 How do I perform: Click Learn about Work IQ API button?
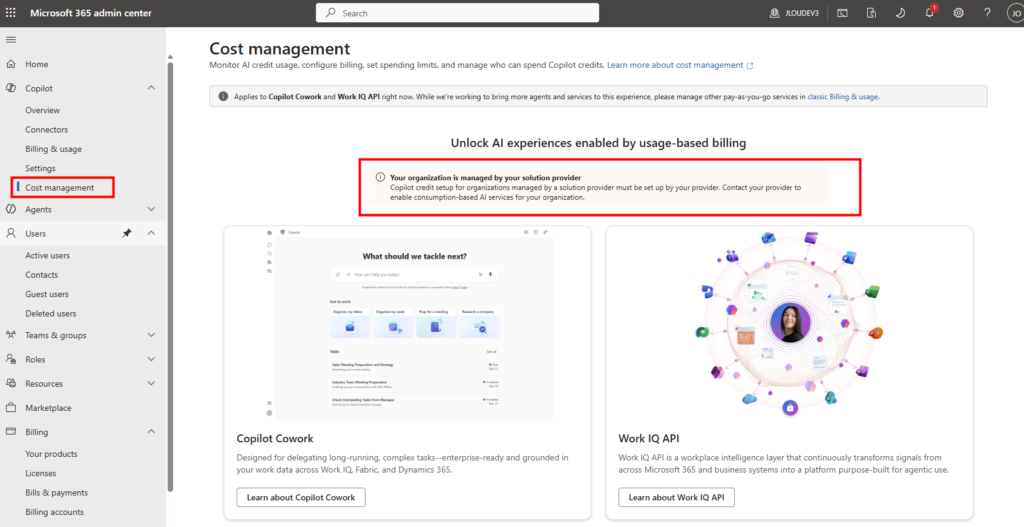click(x=677, y=497)
